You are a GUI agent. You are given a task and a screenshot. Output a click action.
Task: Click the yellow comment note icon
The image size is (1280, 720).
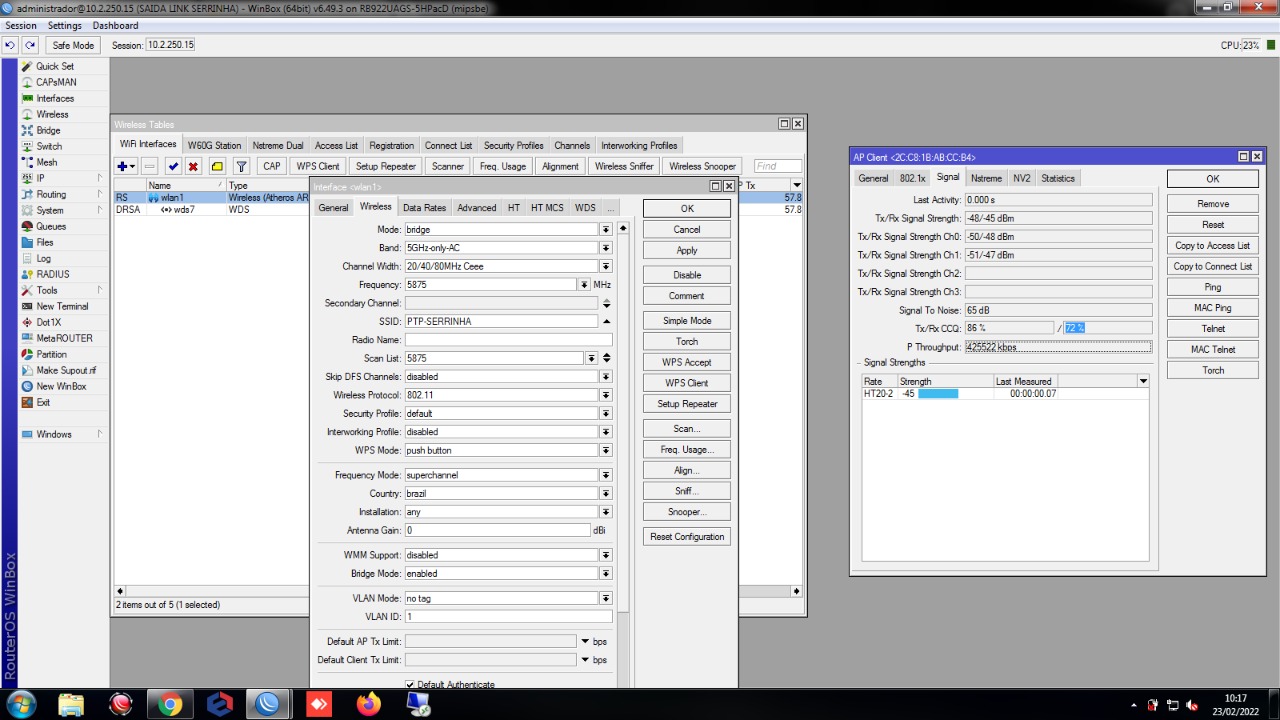[x=217, y=166]
